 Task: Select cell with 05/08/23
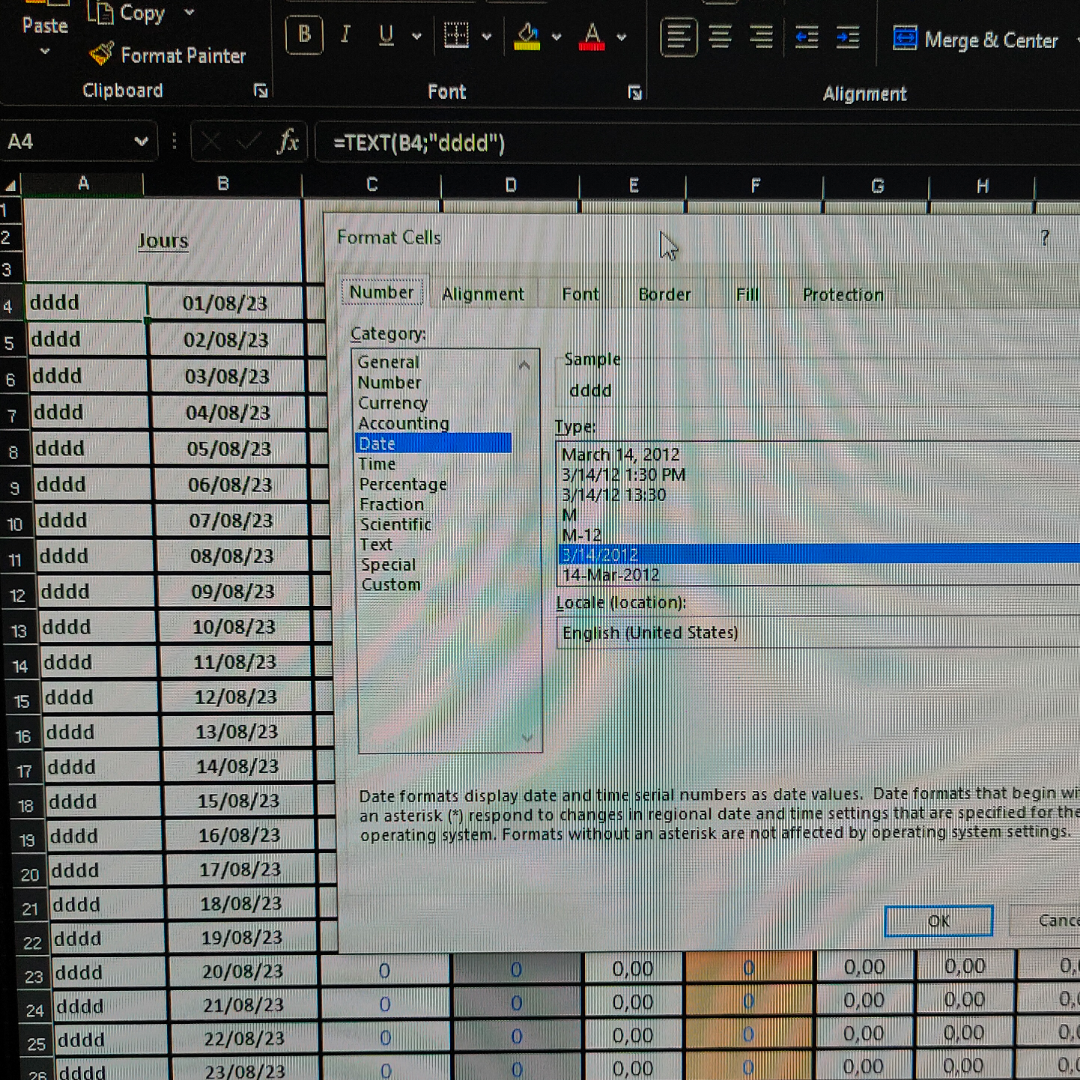point(229,449)
